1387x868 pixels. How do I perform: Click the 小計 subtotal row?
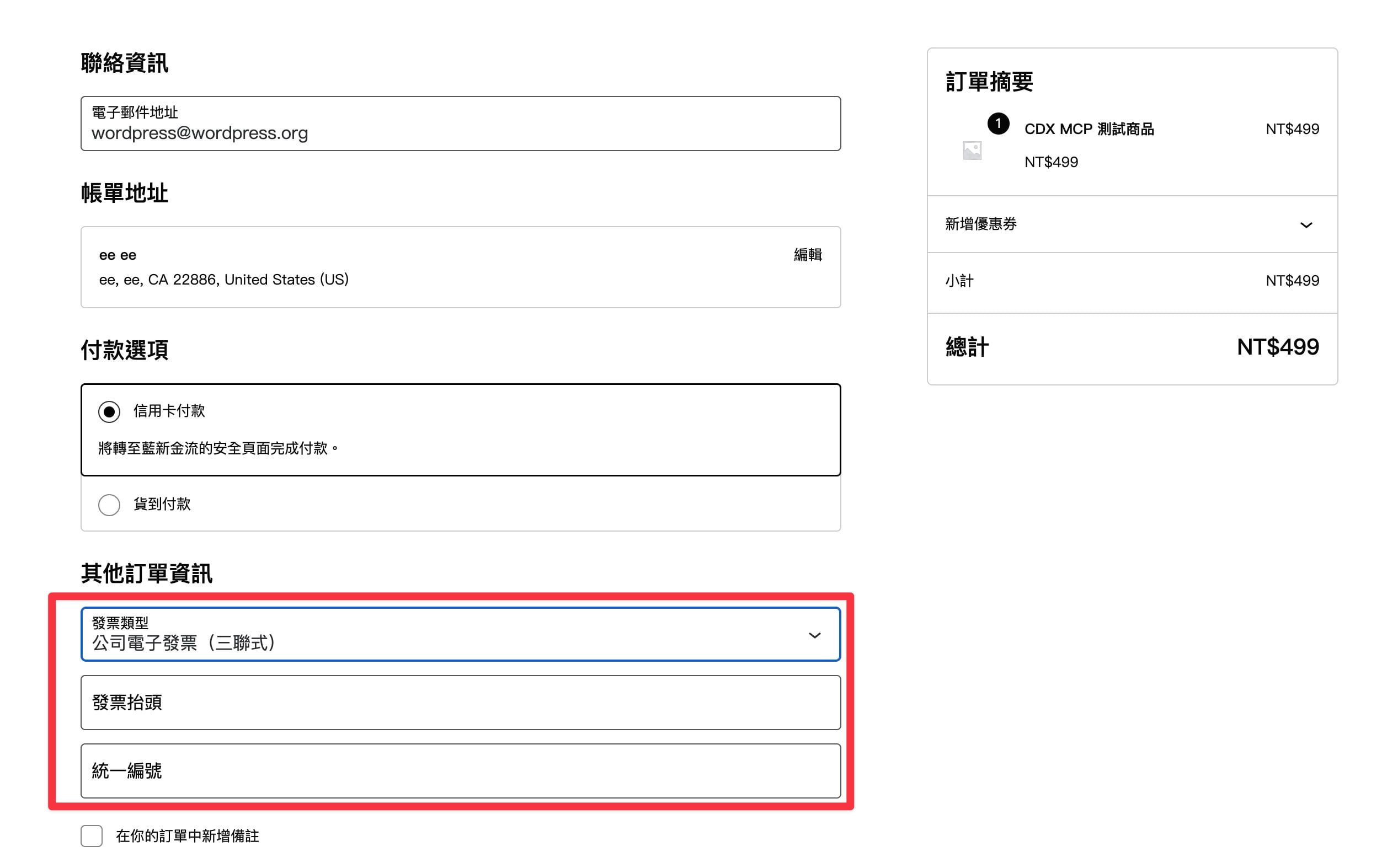tap(1132, 281)
